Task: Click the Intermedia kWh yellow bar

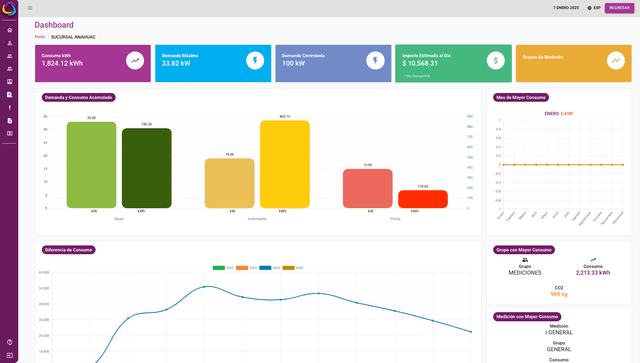Action: coord(285,164)
